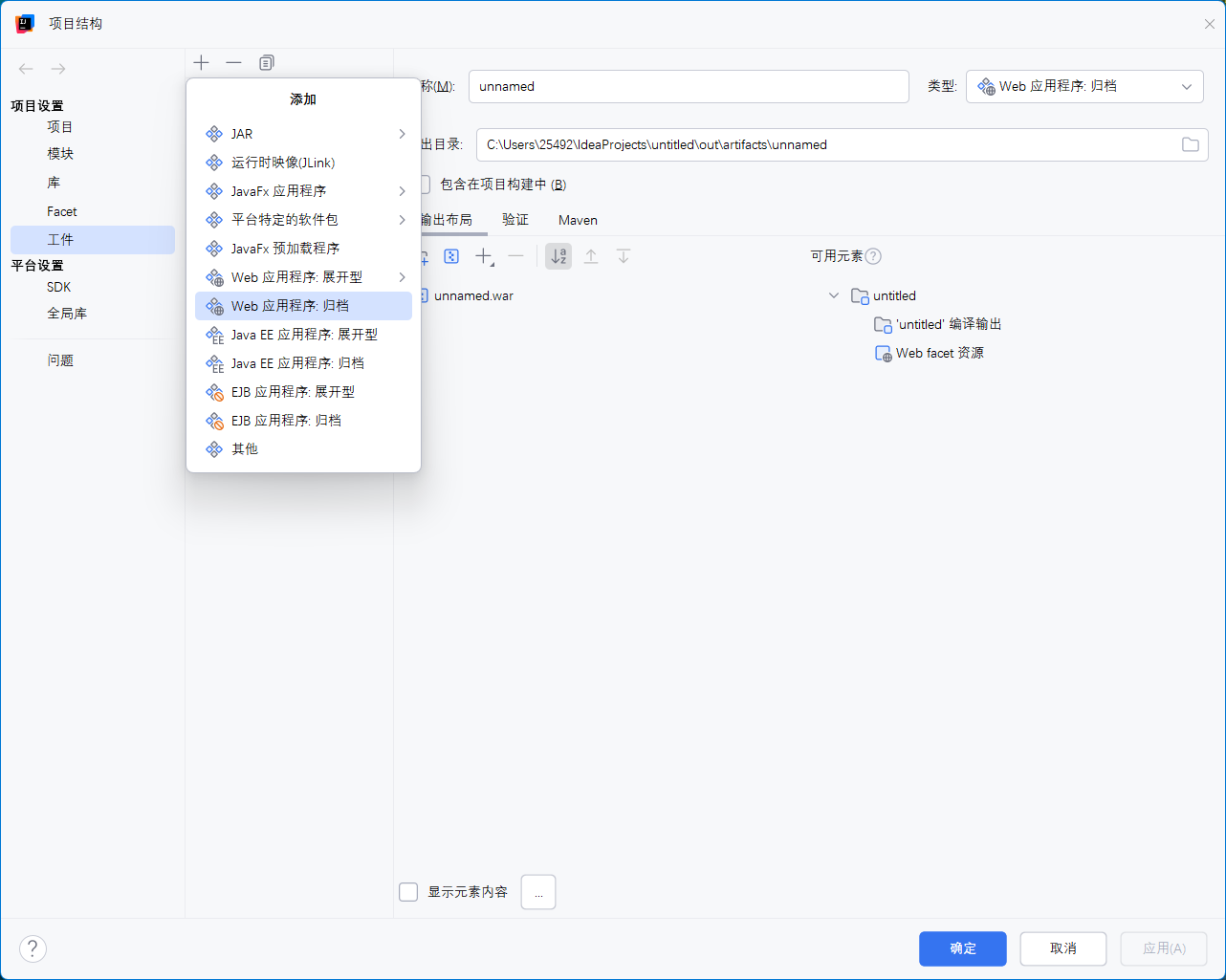Click the minus icon to remove artifact

point(233,62)
